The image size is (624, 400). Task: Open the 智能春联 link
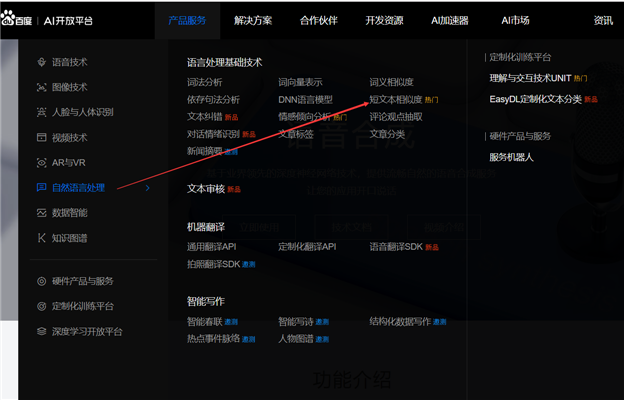pos(205,322)
